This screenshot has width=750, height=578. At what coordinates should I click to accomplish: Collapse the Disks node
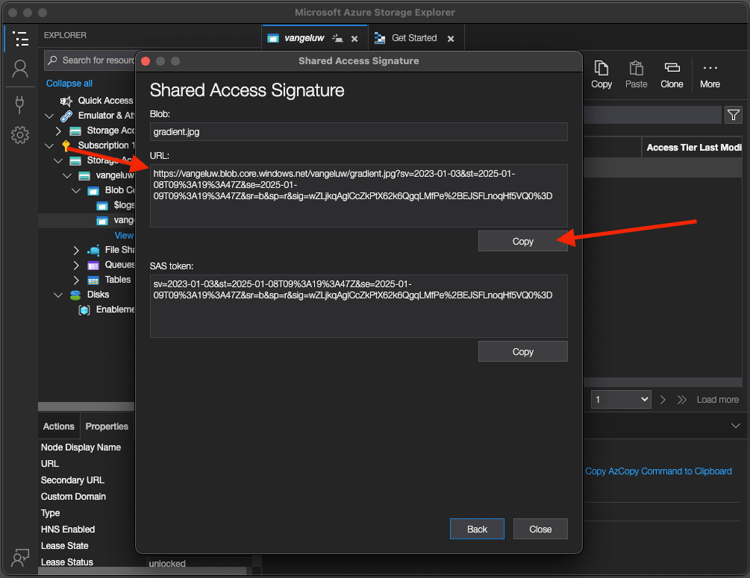point(58,295)
